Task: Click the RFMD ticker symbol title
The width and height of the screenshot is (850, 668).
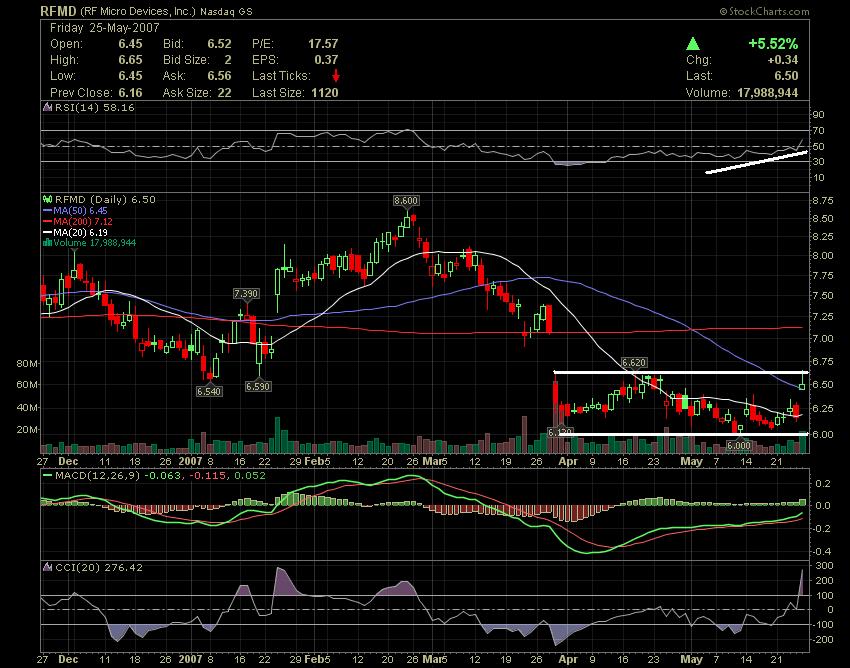Action: click(x=59, y=10)
